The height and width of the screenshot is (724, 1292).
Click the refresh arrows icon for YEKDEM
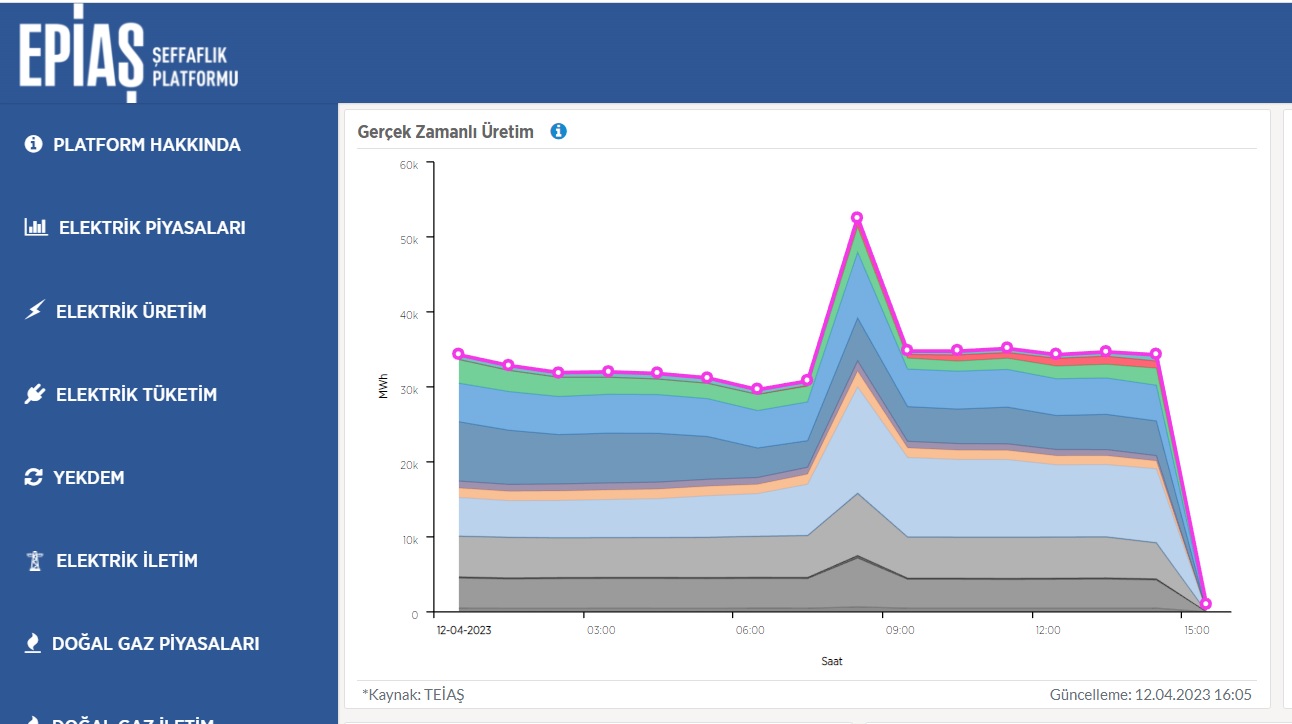point(34,478)
